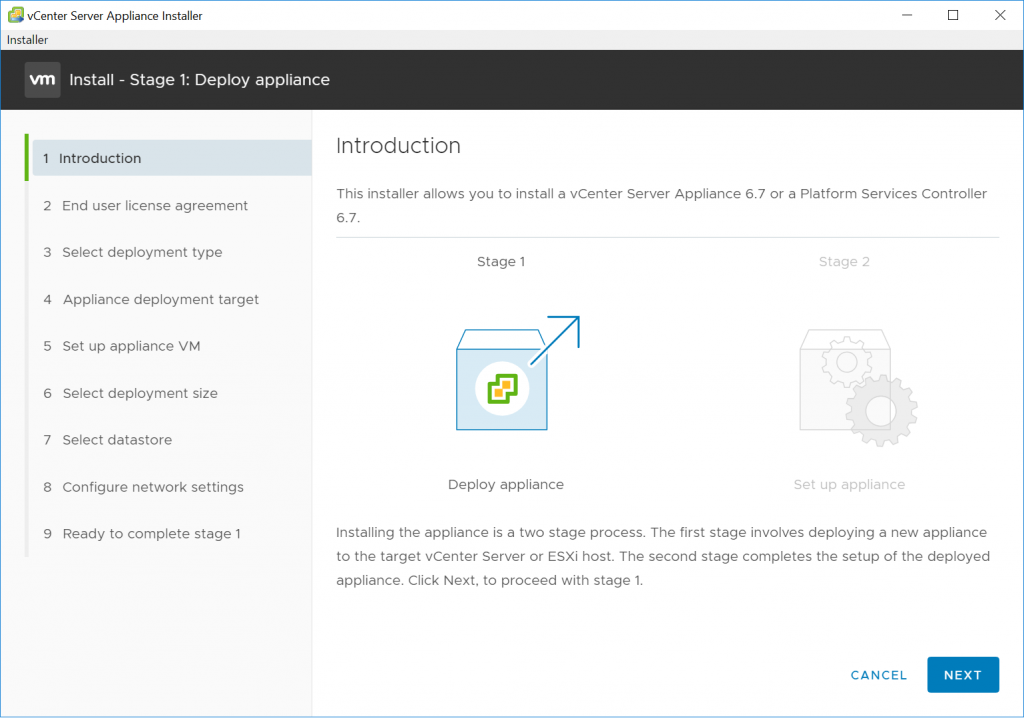1024x718 pixels.
Task: Click the Stage 2 label
Action: [x=844, y=261]
